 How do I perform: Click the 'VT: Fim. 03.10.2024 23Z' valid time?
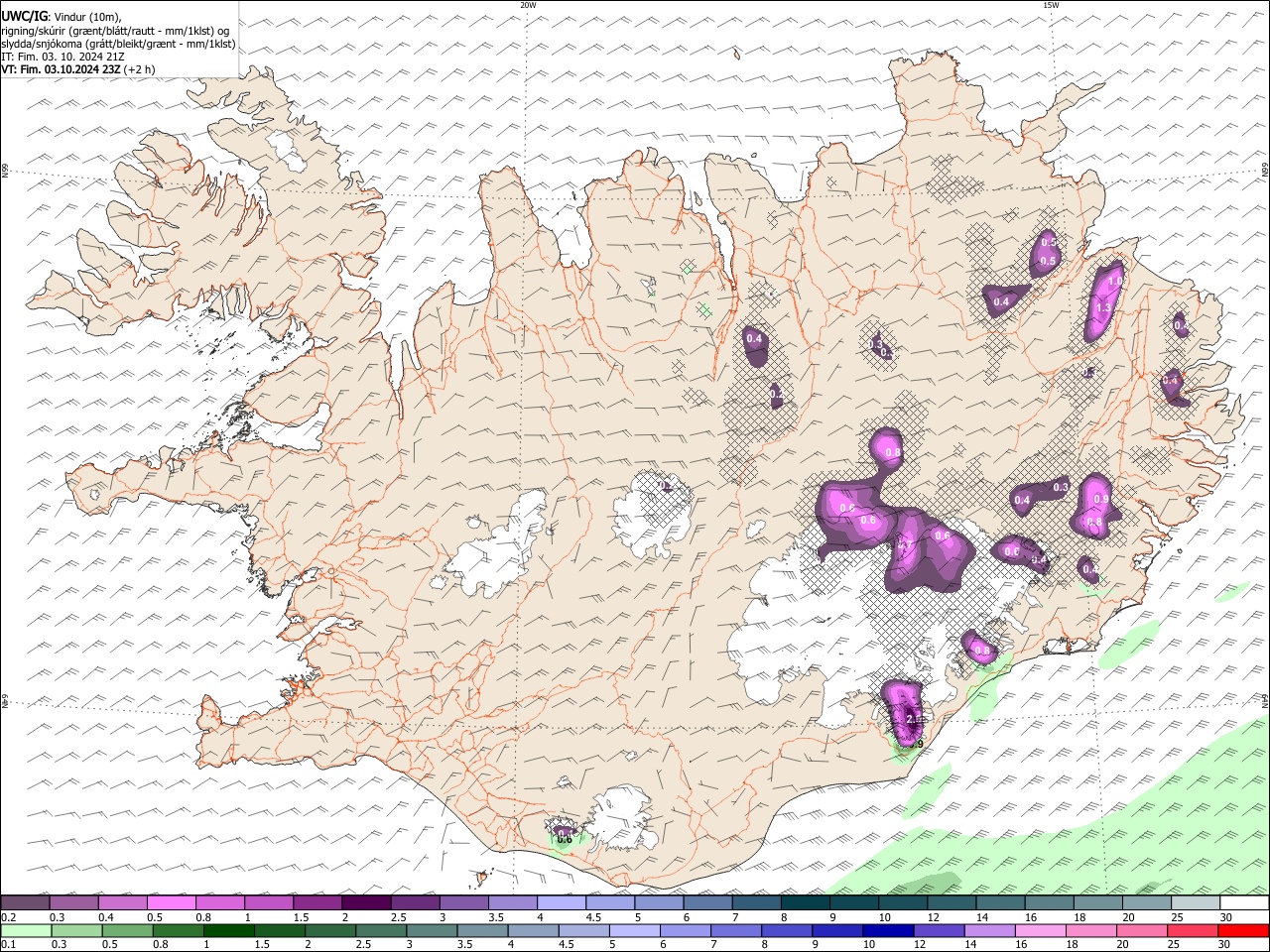point(61,69)
